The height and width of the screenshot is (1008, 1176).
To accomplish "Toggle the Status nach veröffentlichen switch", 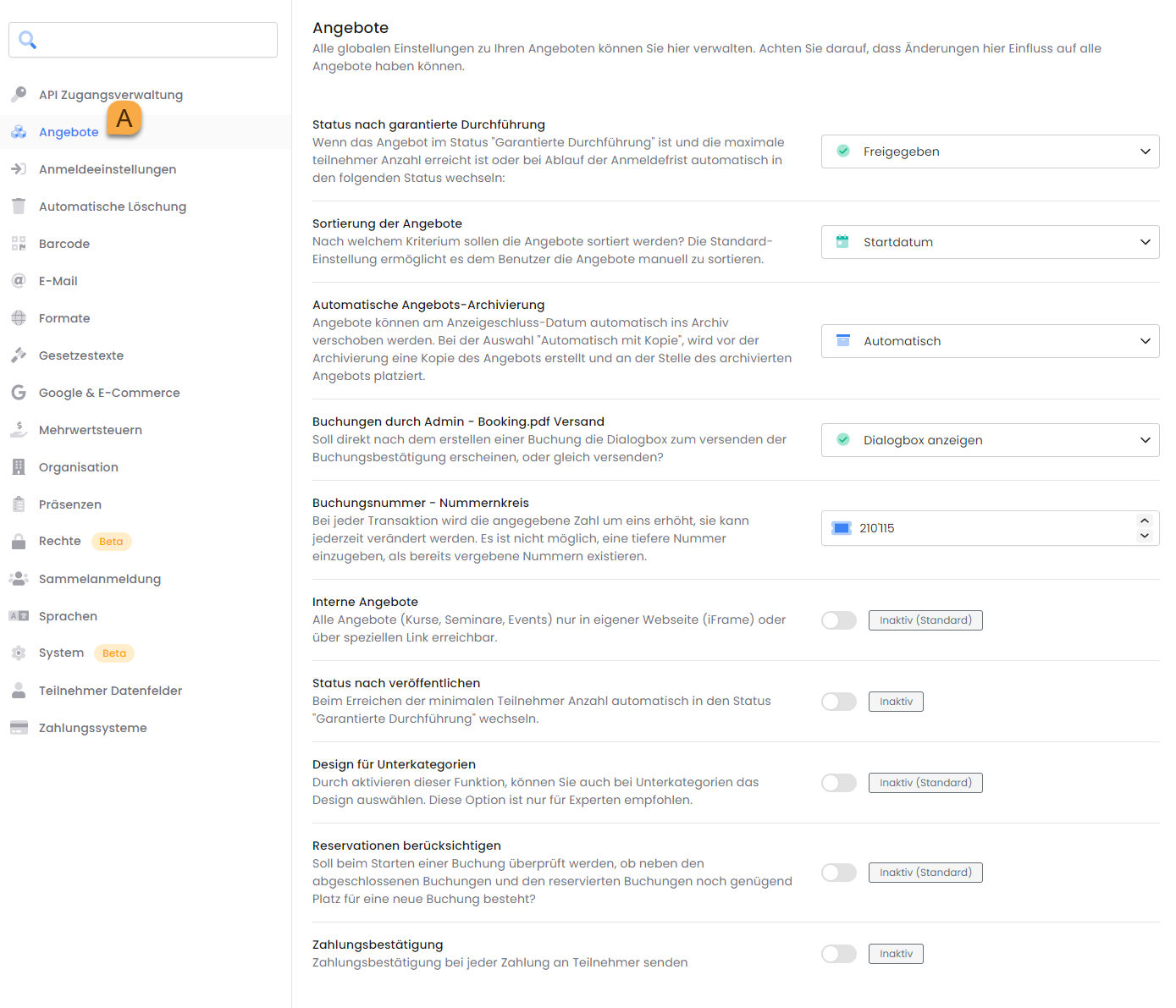I will tap(839, 702).
